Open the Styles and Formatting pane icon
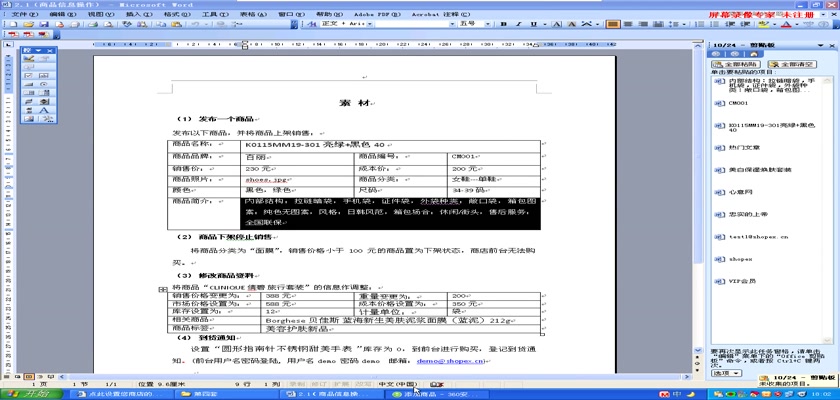This screenshot has height=400, width=840. (x=314, y=24)
